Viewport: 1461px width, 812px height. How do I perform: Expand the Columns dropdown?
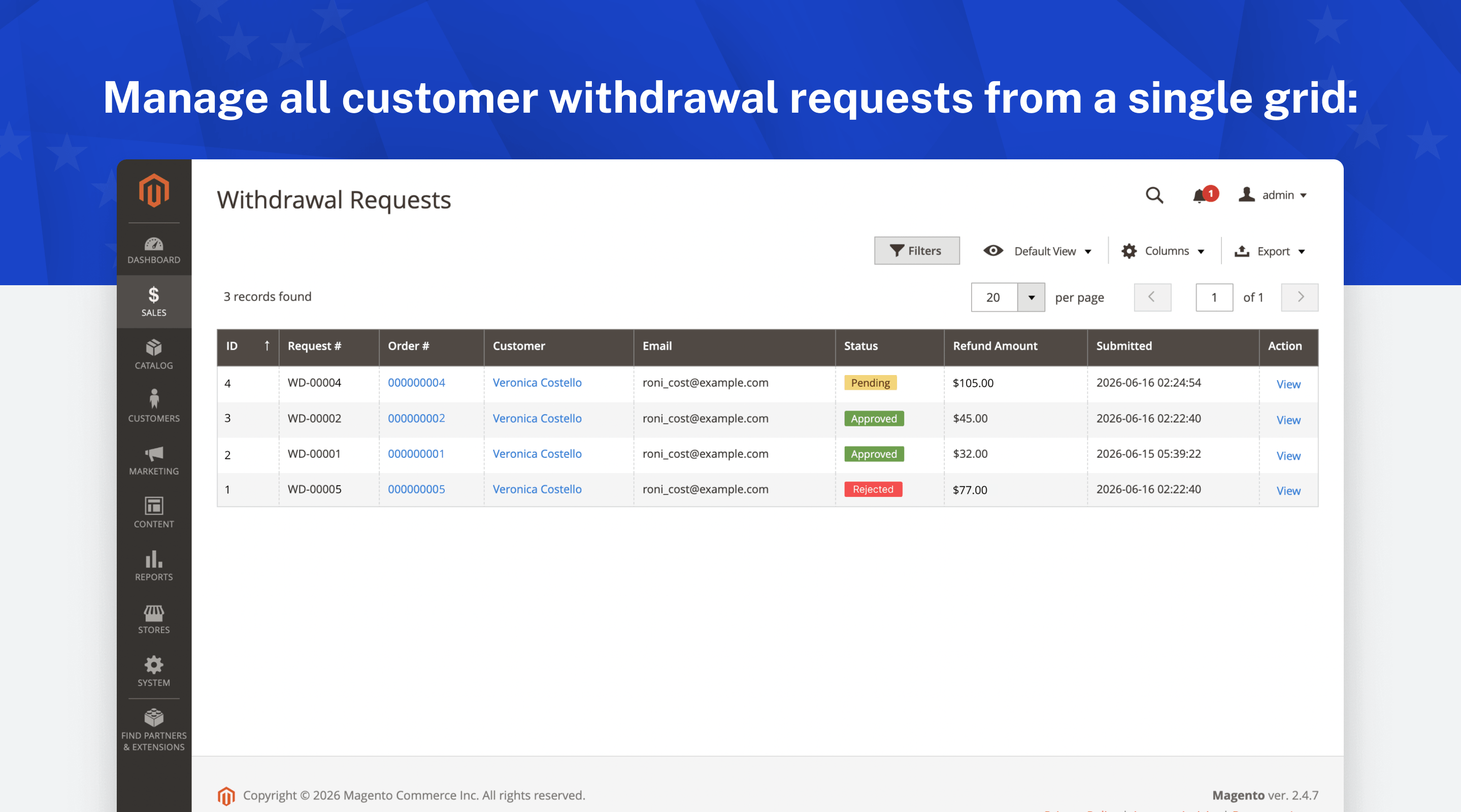pos(1163,251)
